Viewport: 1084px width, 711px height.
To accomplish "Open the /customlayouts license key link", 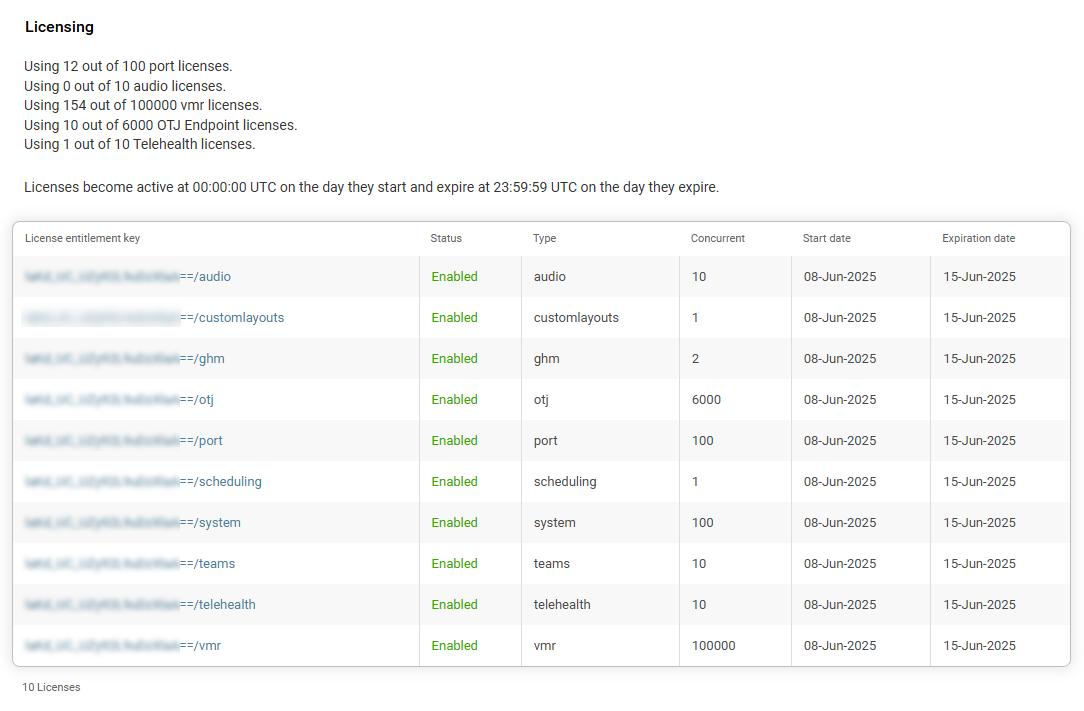I will [154, 318].
